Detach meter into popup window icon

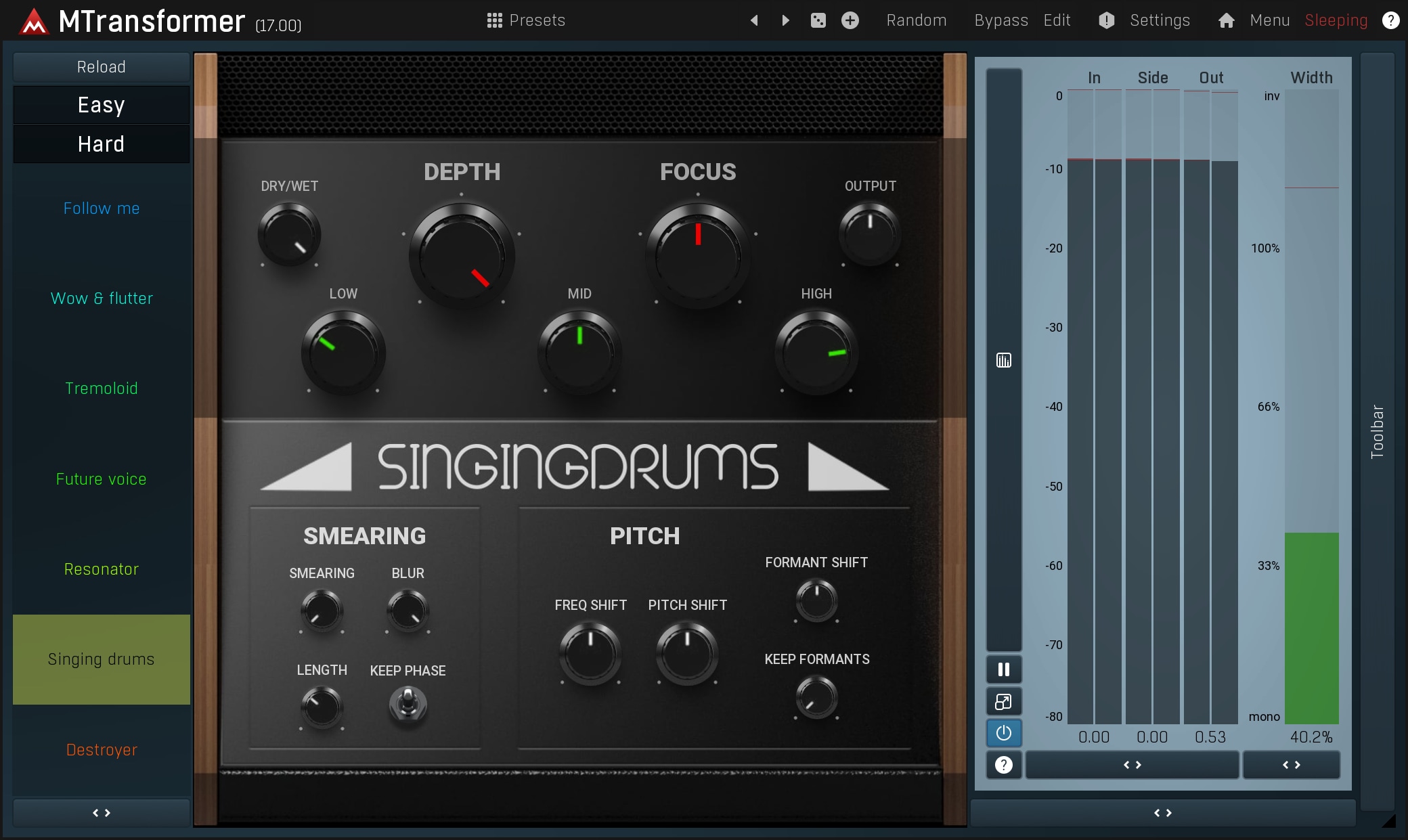(x=1004, y=702)
